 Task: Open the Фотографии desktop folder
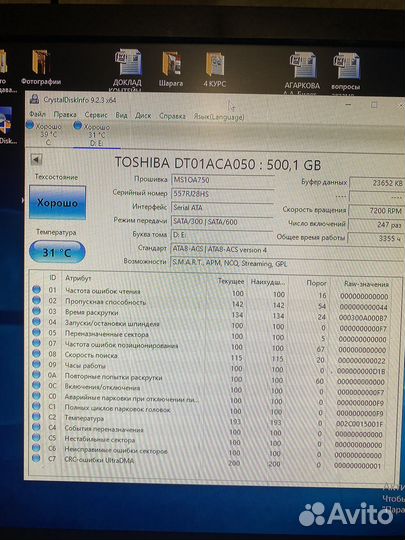(x=41, y=68)
